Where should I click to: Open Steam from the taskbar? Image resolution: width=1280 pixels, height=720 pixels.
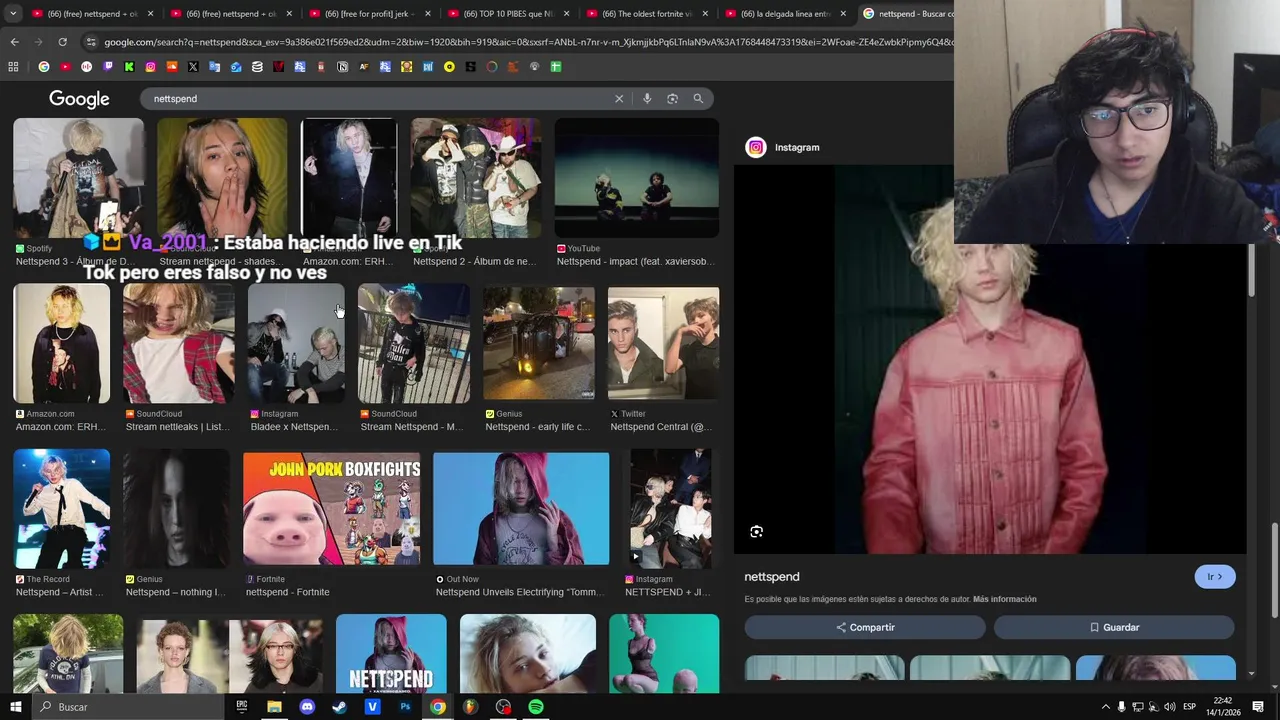point(340,707)
